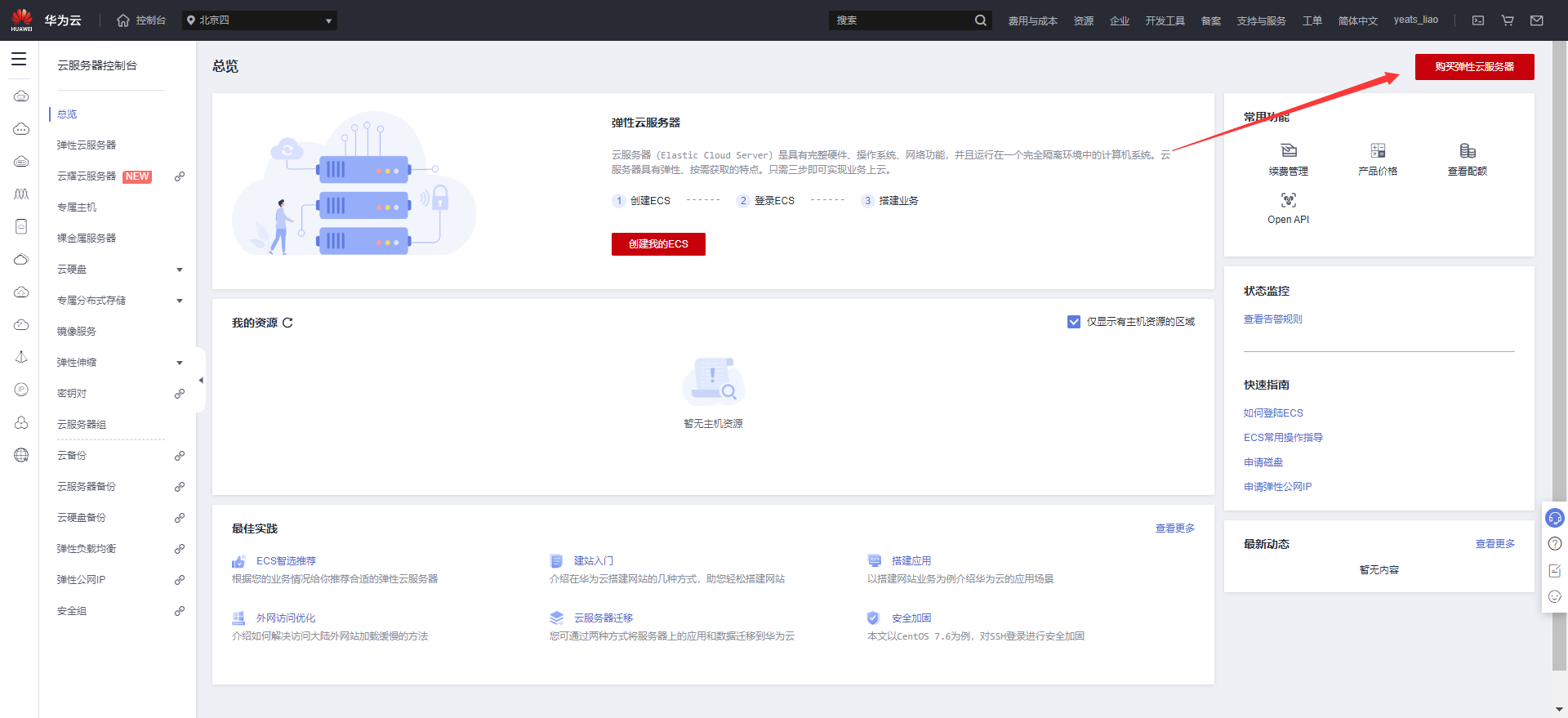This screenshot has width=1568, height=718.
Task: Click the feedback edit note icon
Action: pos(1555,570)
